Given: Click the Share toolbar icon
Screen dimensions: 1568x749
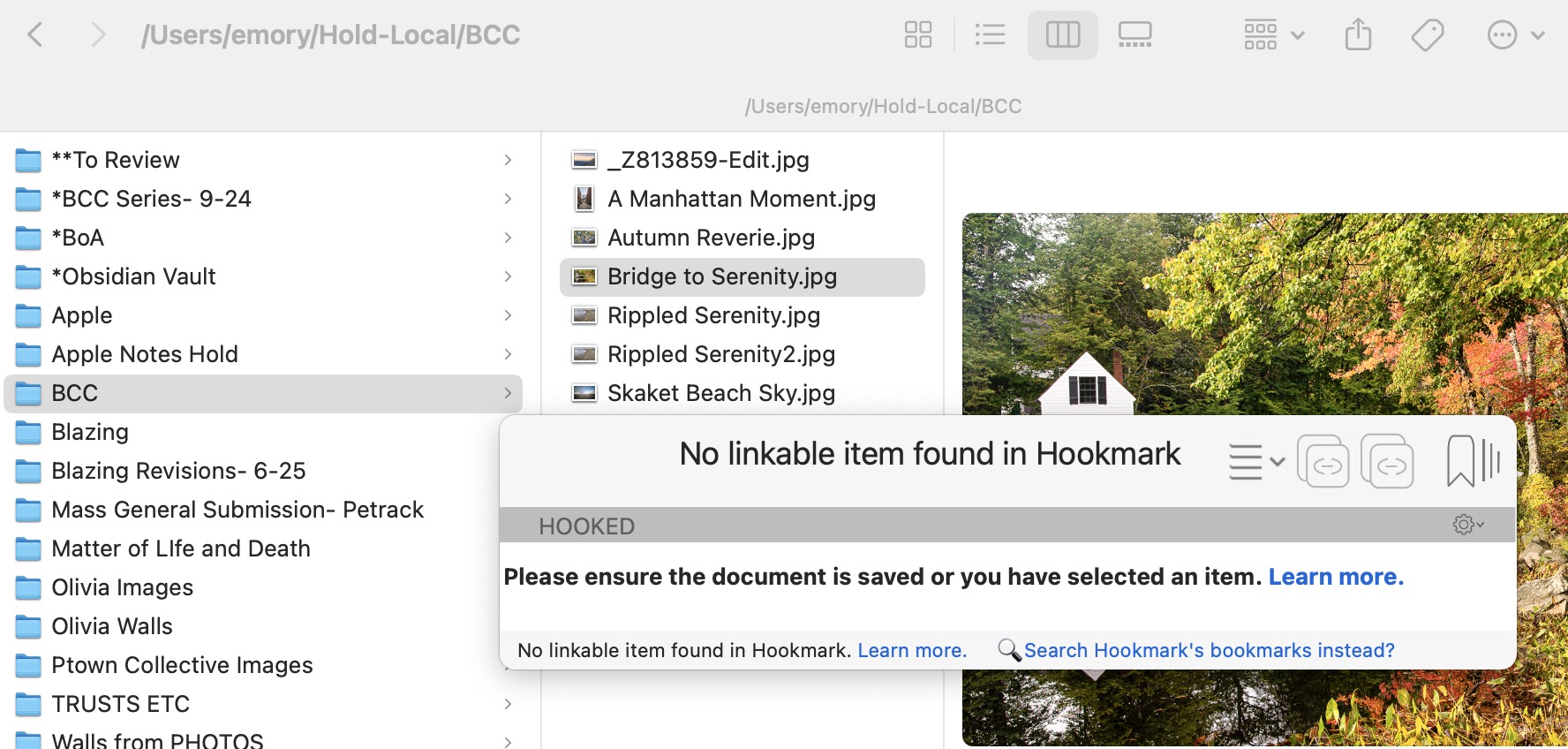Looking at the screenshot, I should tap(1358, 35).
